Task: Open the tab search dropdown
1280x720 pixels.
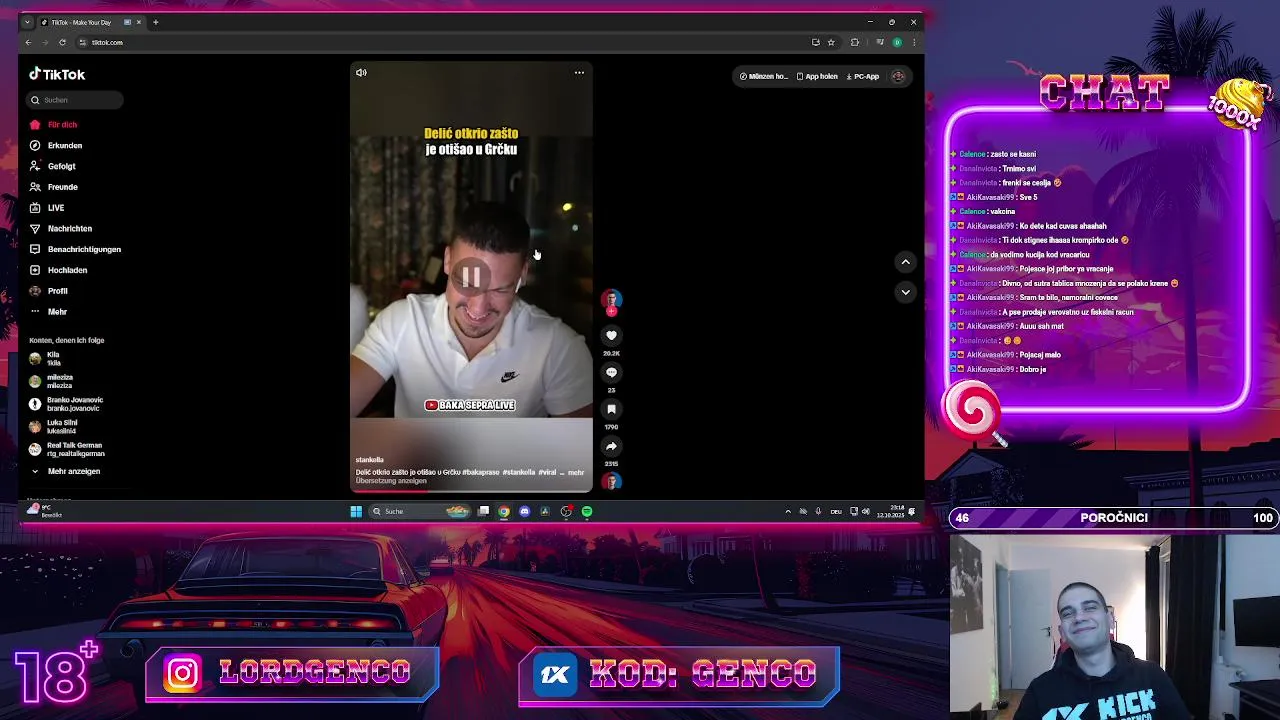Action: pyautogui.click(x=27, y=22)
